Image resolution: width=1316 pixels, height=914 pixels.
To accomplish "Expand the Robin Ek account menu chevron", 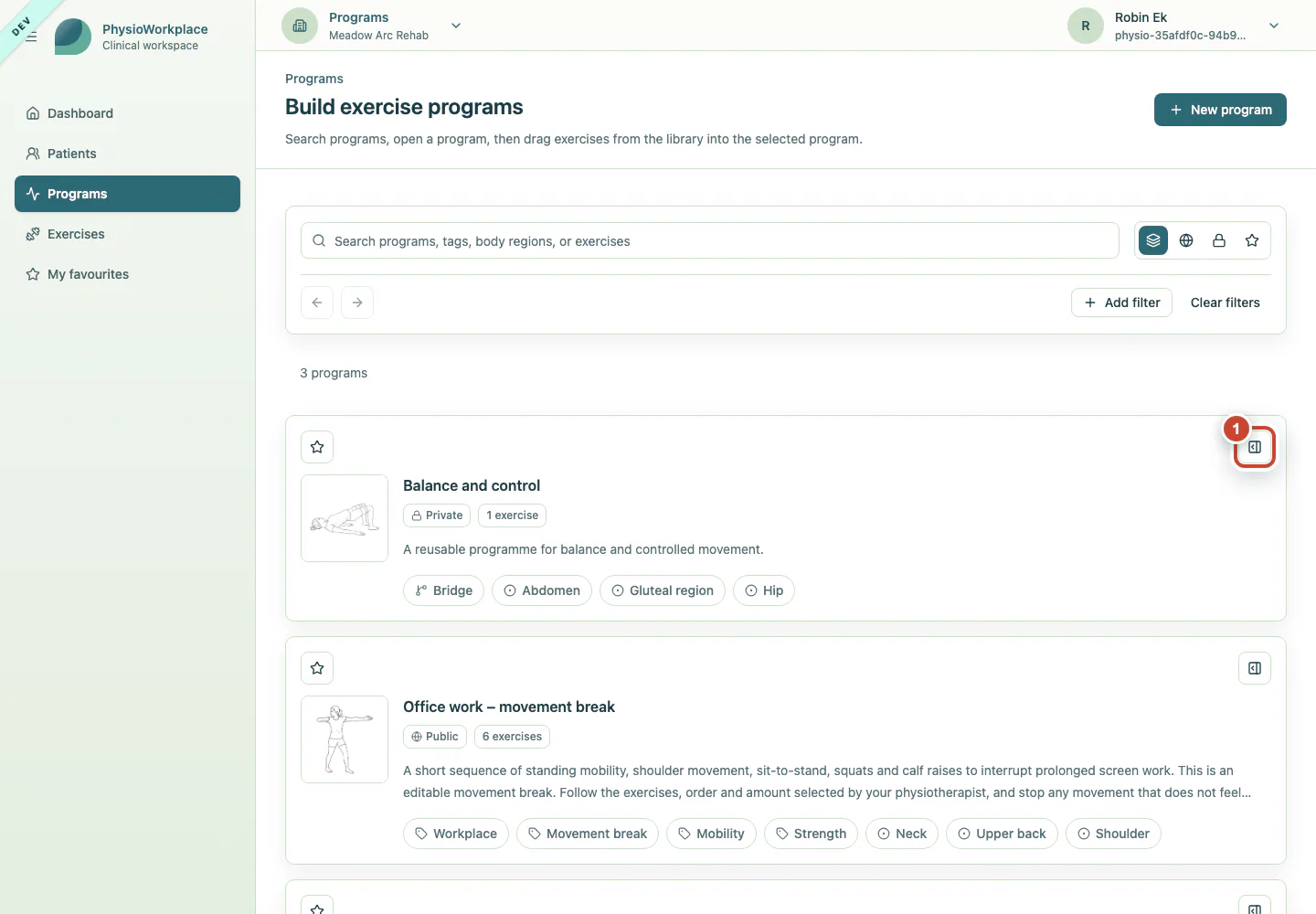I will [1274, 26].
